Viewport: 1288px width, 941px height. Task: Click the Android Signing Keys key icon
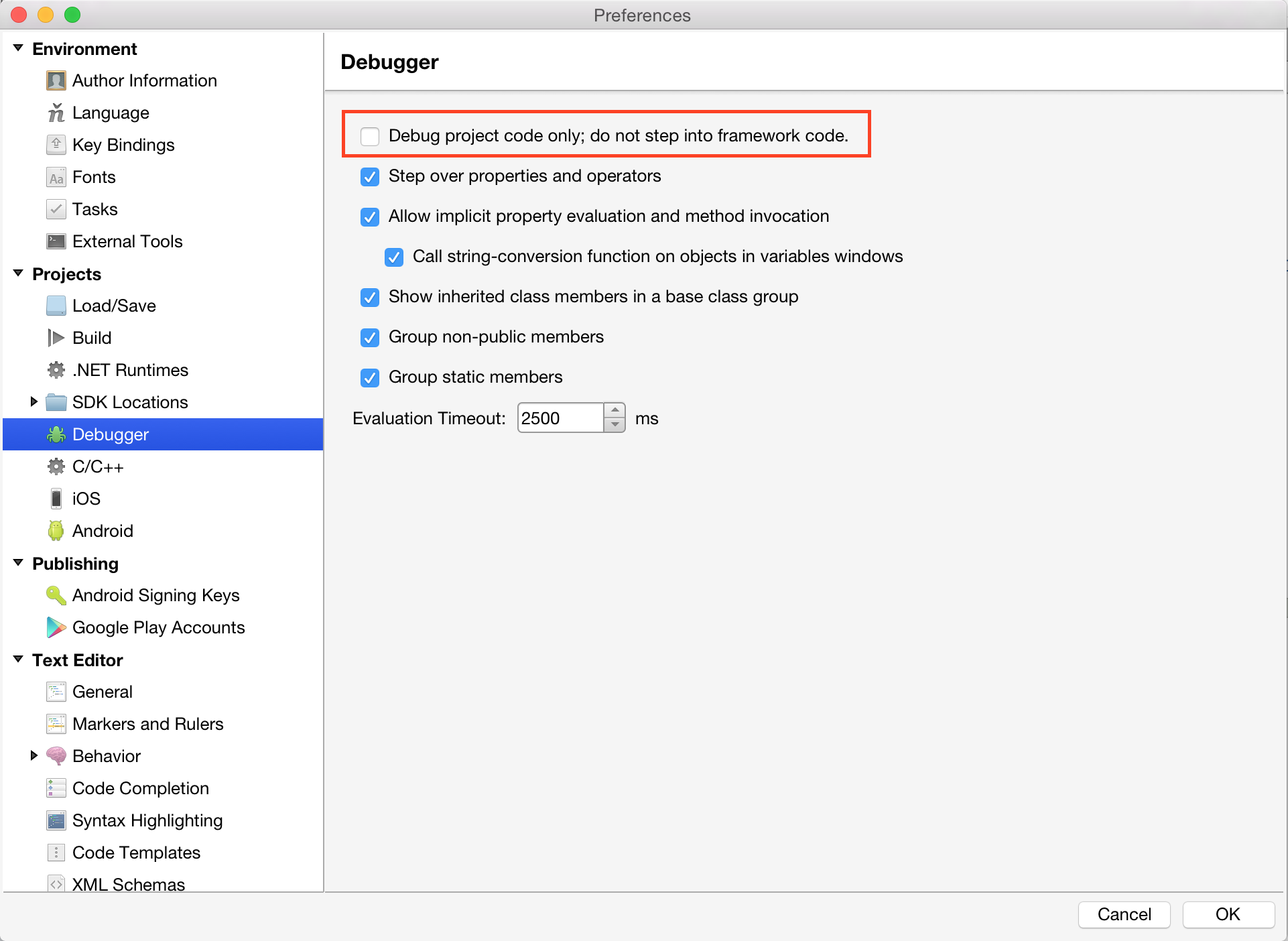tap(56, 595)
